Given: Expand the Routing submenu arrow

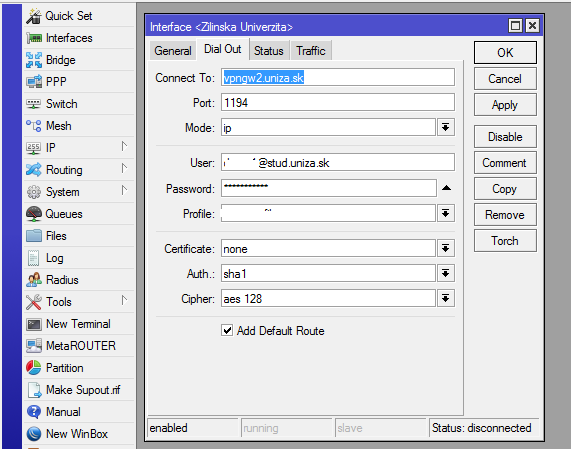Looking at the screenshot, I should coord(124,169).
